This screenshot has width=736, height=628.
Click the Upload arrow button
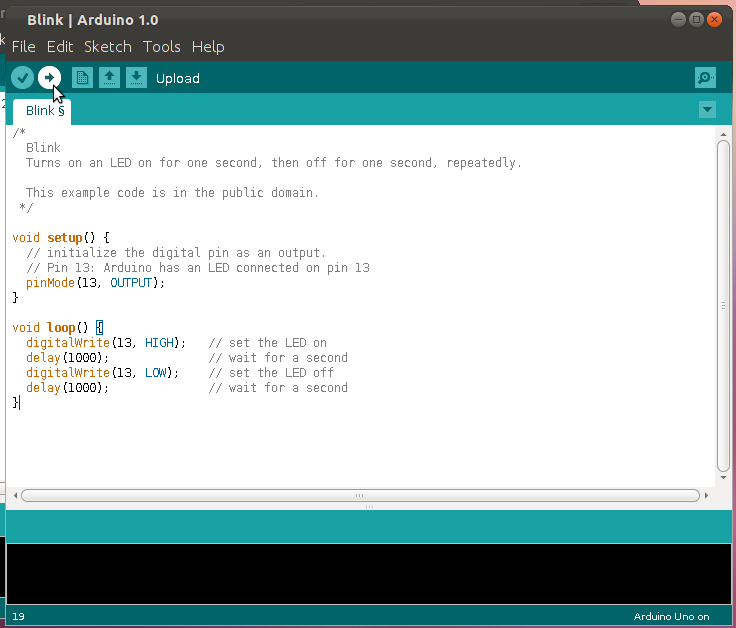pyautogui.click(x=49, y=77)
